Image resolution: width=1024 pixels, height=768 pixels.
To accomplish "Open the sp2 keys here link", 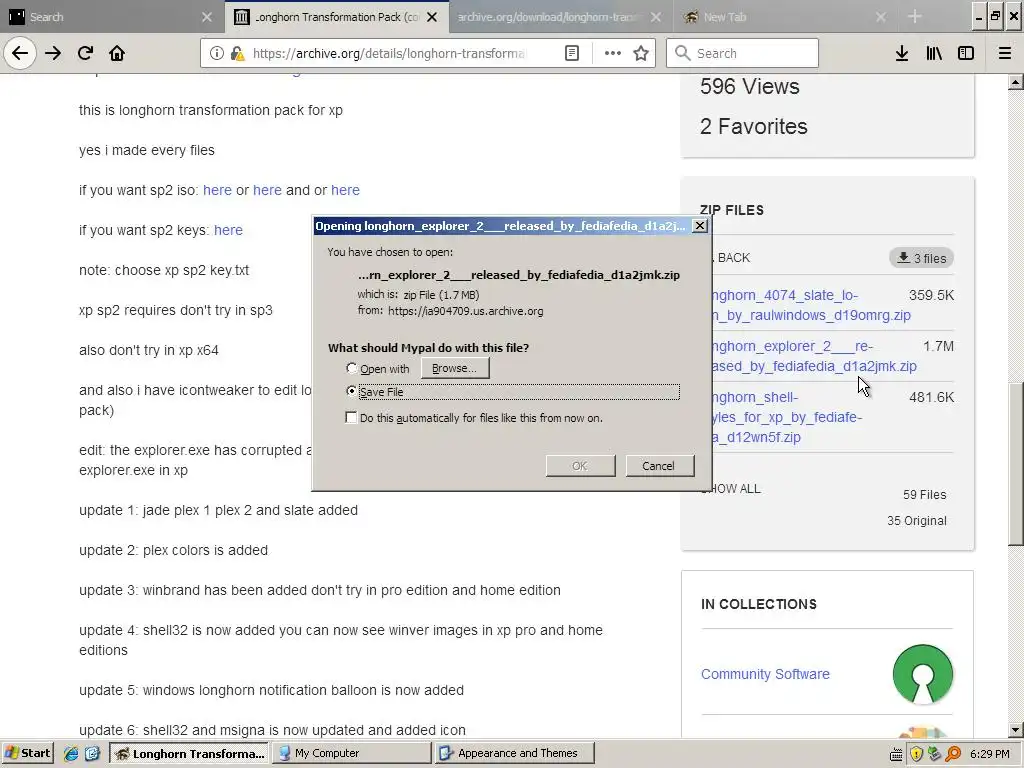I will click(229, 230).
